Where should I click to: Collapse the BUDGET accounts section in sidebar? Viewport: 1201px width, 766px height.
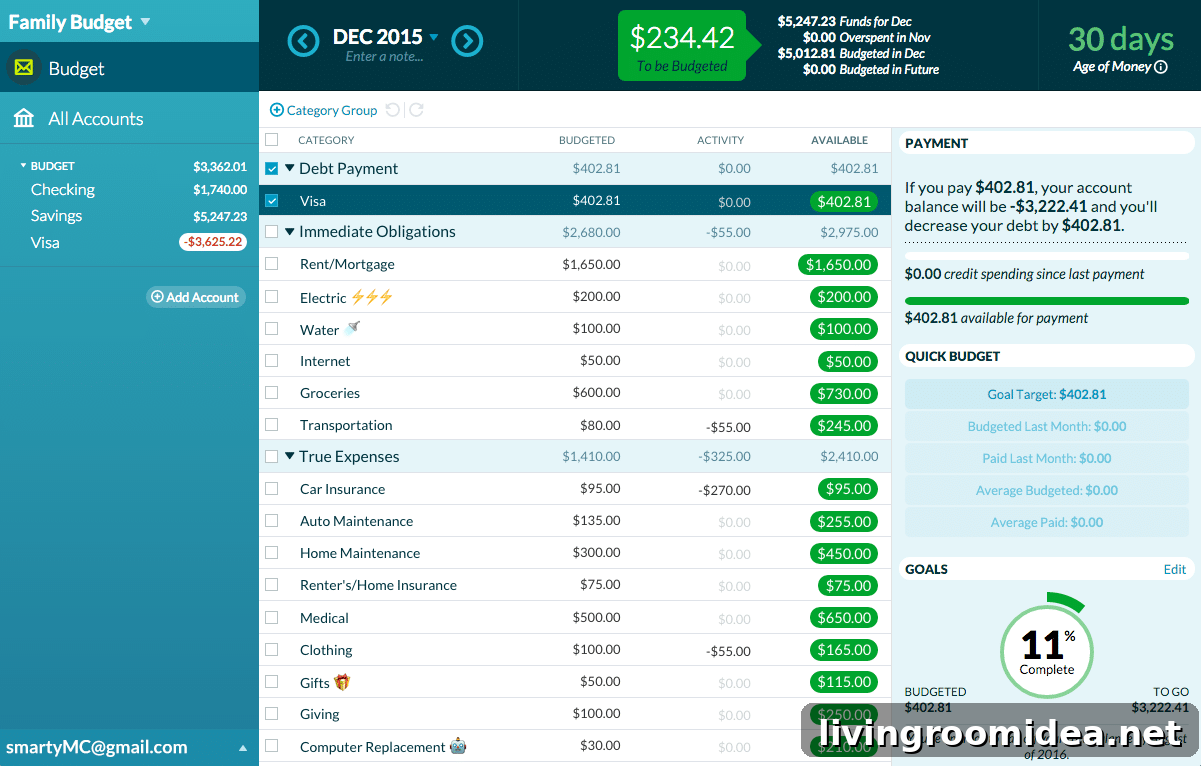[x=24, y=166]
